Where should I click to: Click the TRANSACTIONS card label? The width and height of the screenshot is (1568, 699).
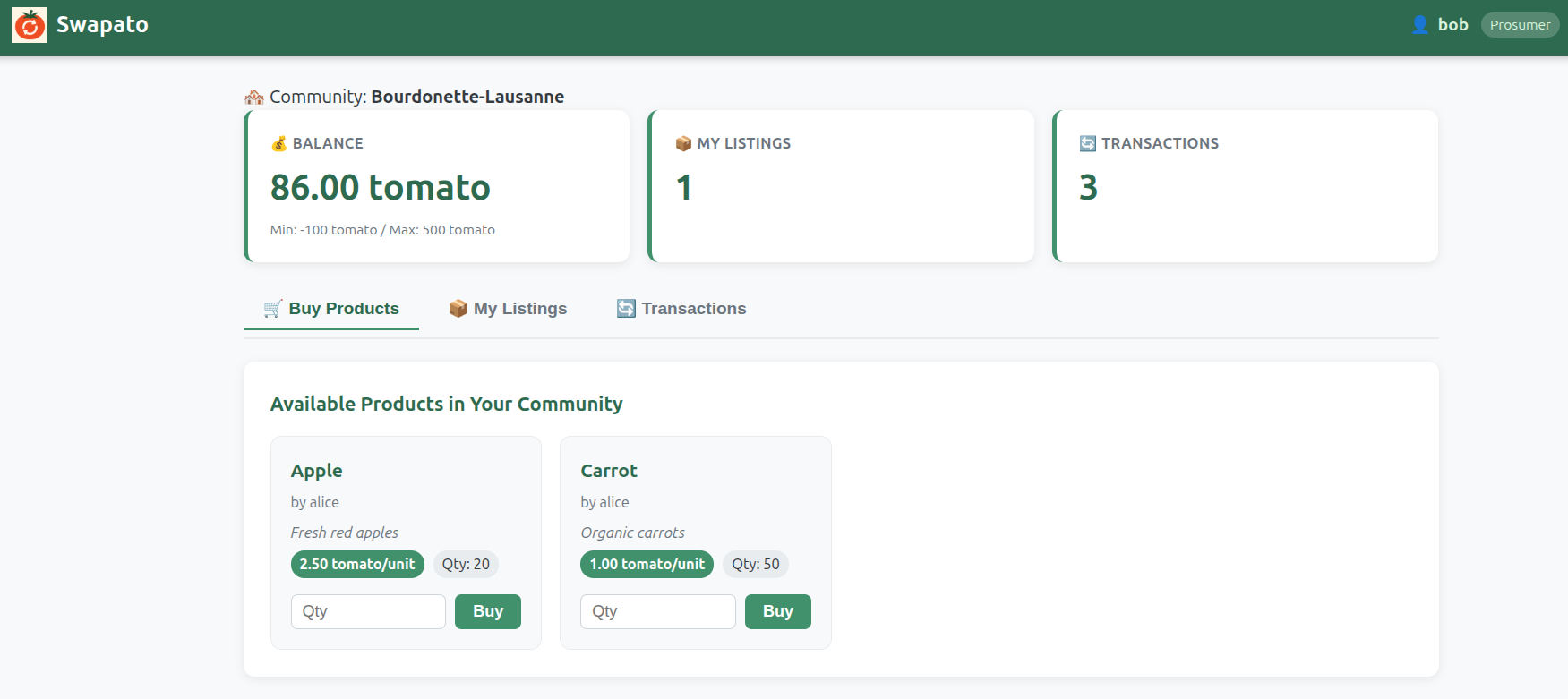(x=1160, y=143)
